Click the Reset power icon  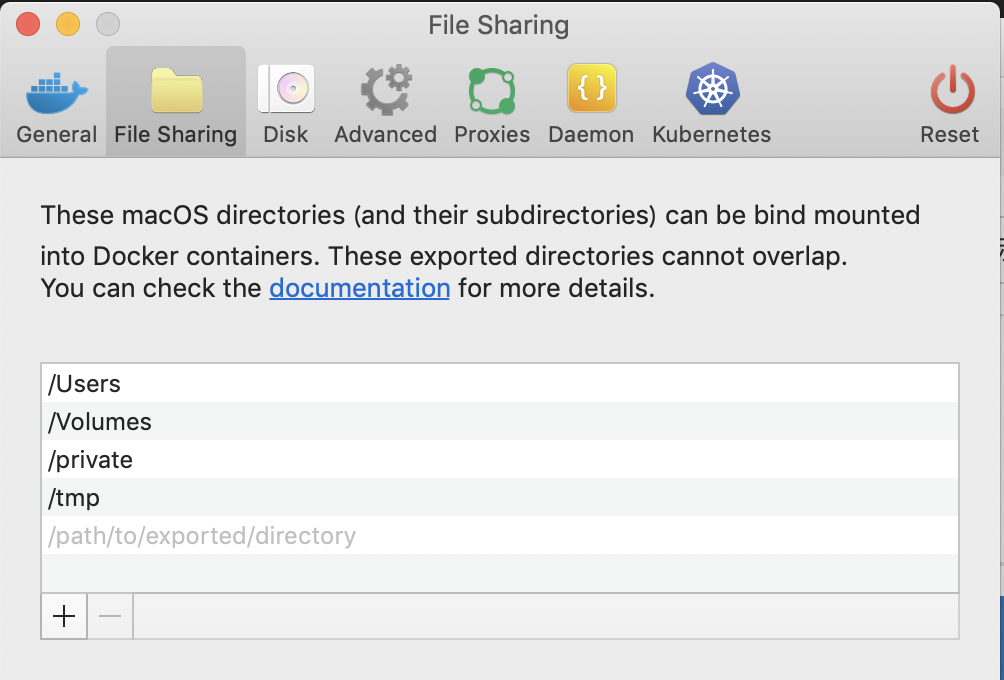(950, 91)
